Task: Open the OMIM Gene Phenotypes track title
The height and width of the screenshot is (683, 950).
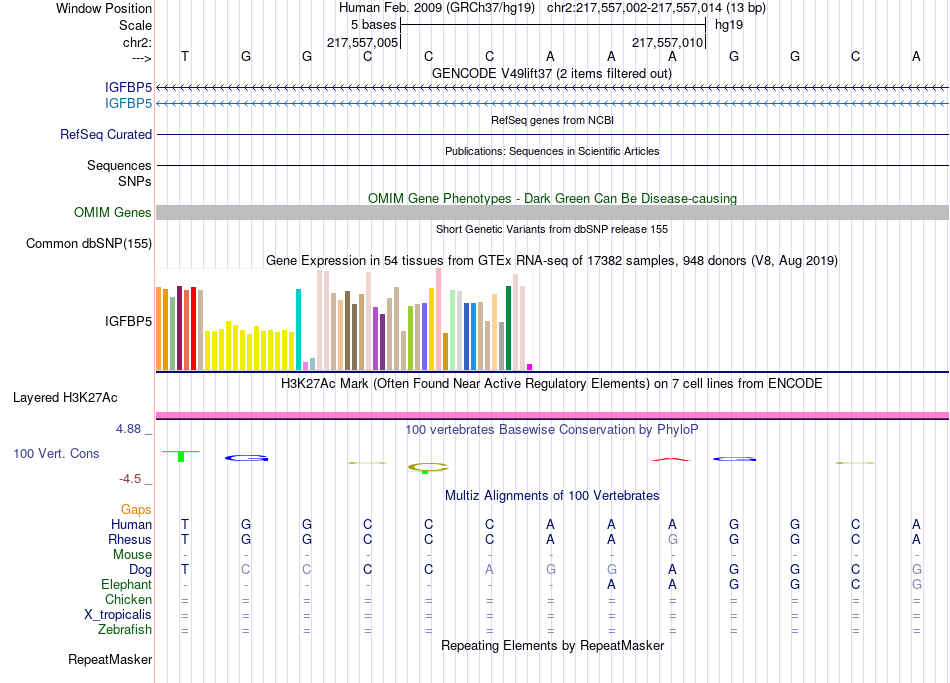Action: point(552,198)
